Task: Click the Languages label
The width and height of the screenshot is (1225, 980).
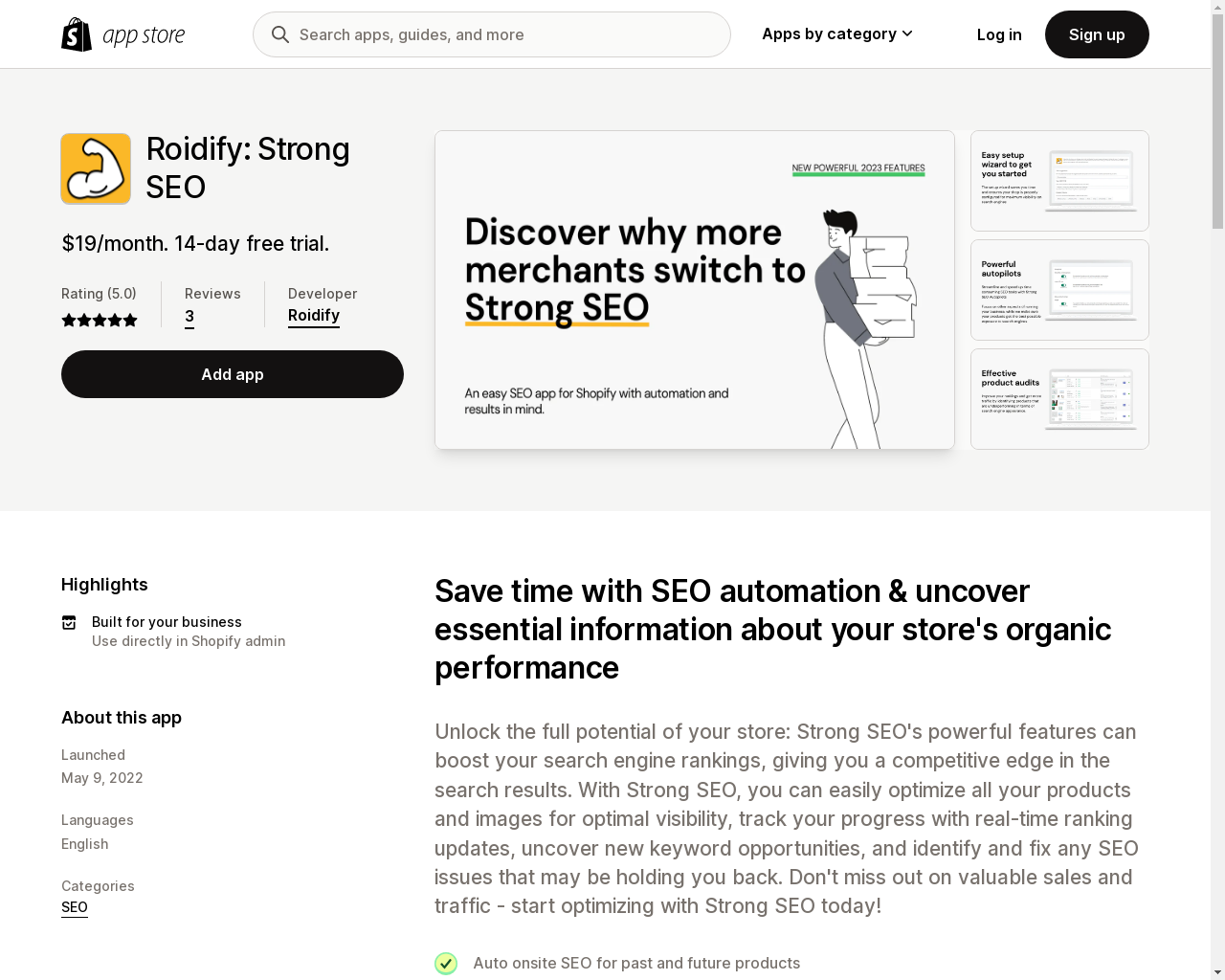Action: pyautogui.click(x=98, y=820)
